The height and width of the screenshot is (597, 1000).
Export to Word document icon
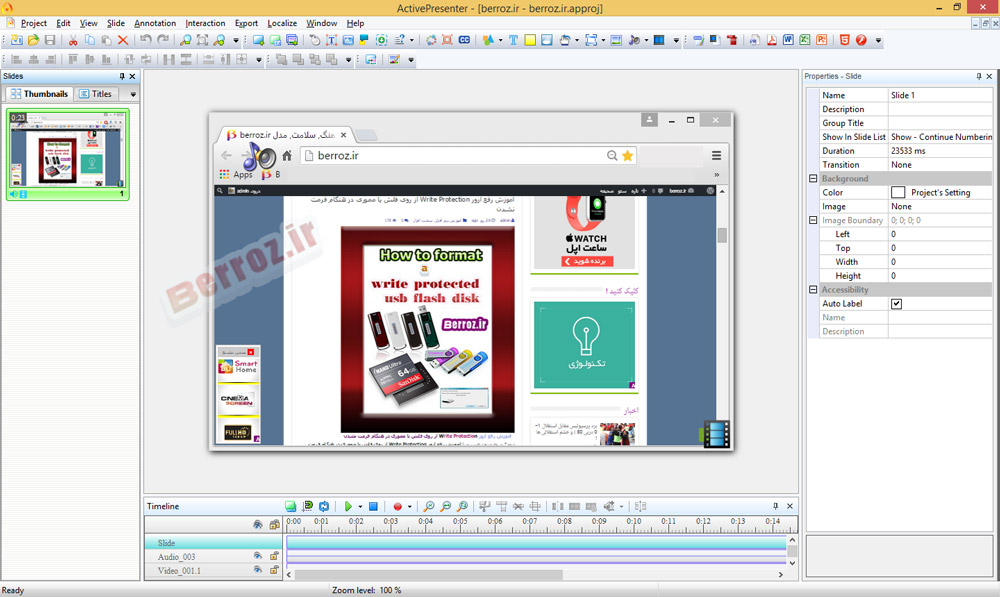coord(788,40)
